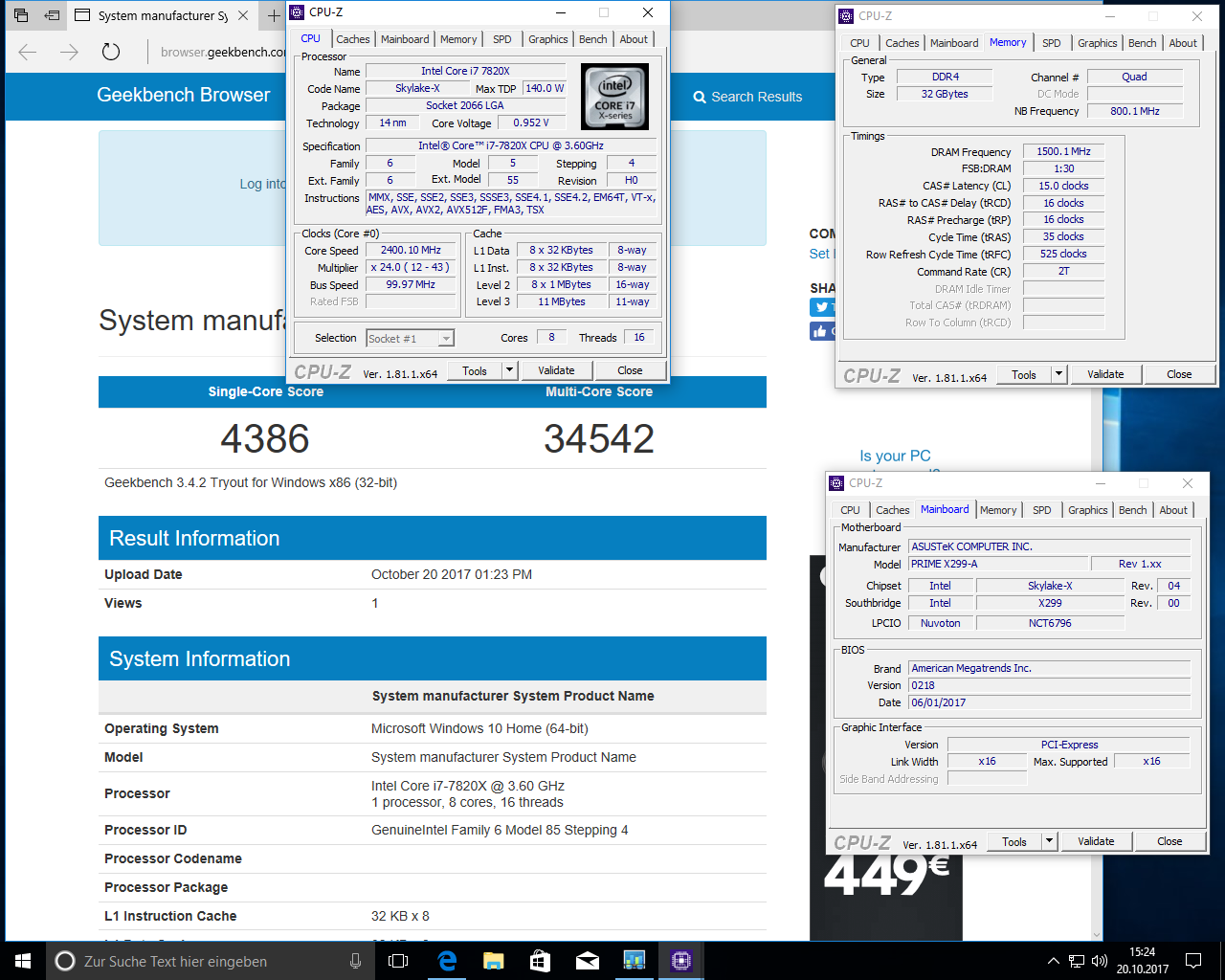Image resolution: width=1225 pixels, height=980 pixels.
Task: Share result via Twitter icon
Action: coord(822,307)
